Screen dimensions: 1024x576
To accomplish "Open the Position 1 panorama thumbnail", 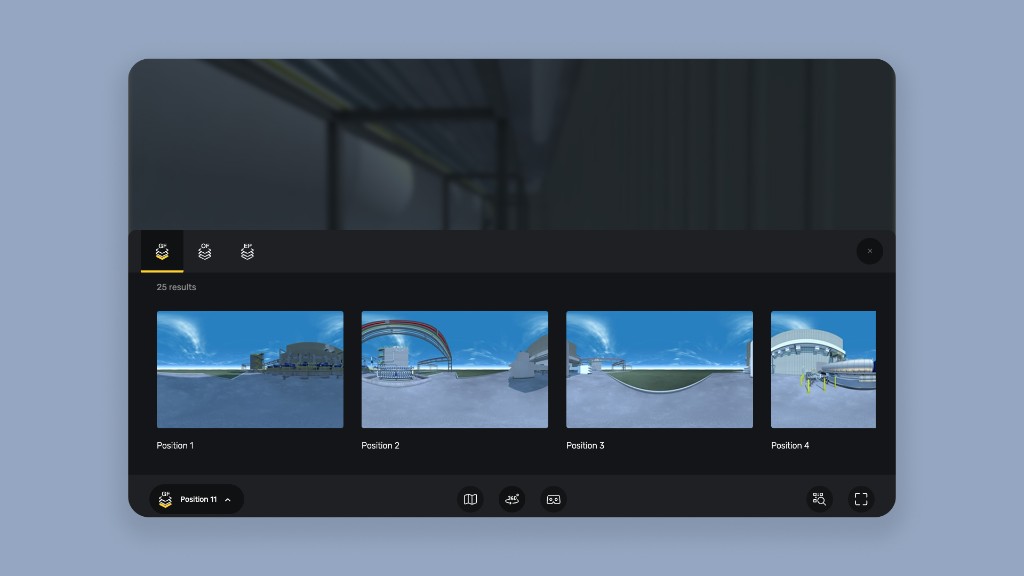I will coord(250,370).
